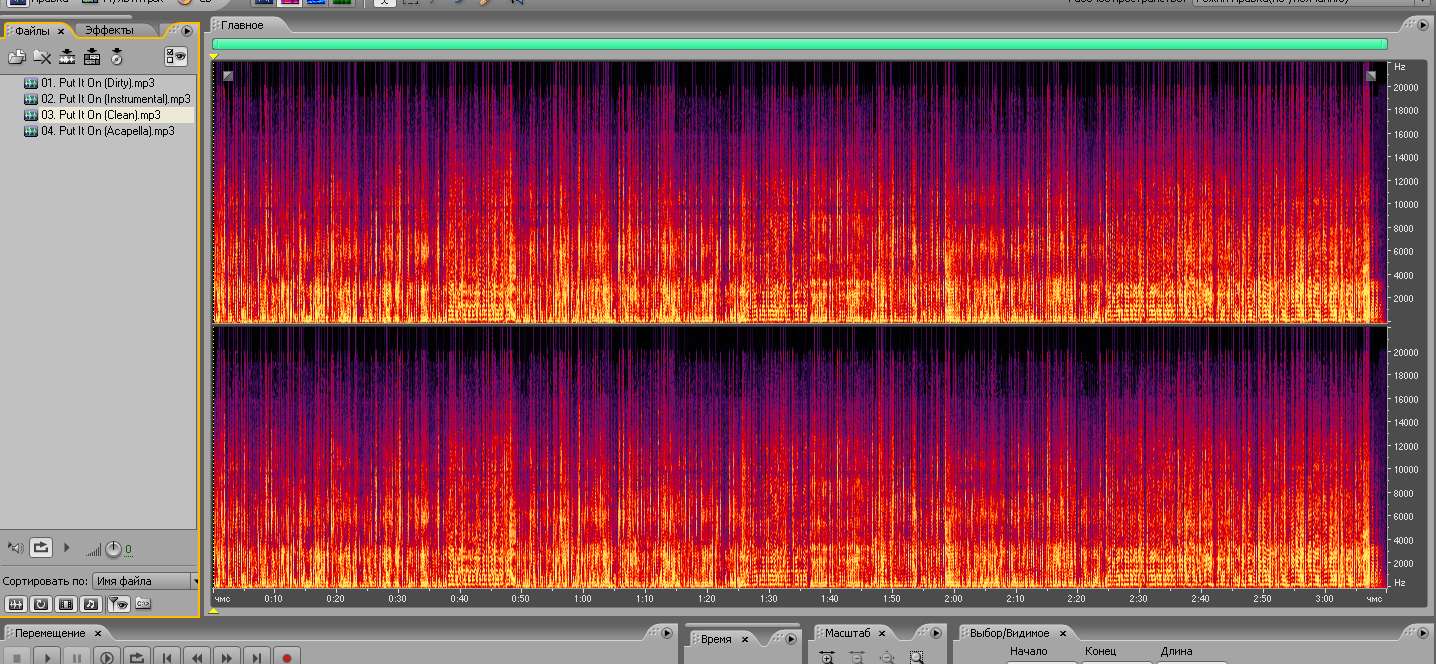The width and height of the screenshot is (1436, 664).
Task: Select the Масштаб panel tab
Action: [847, 634]
